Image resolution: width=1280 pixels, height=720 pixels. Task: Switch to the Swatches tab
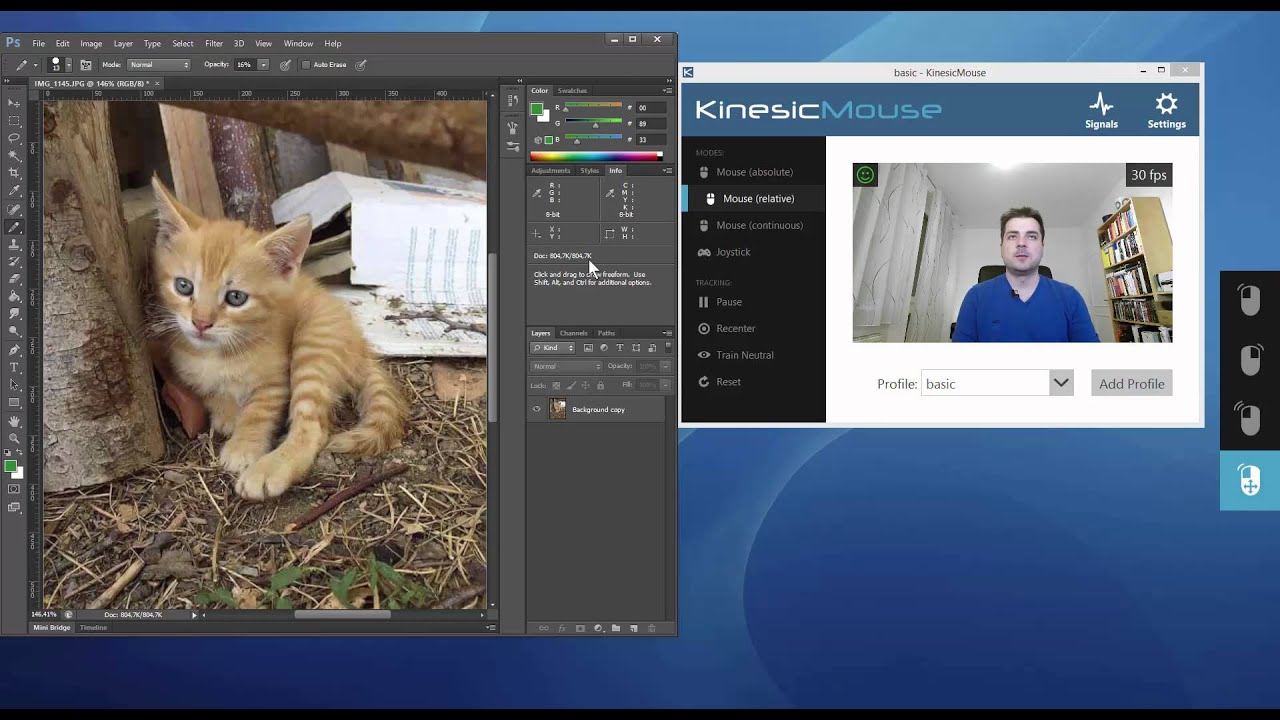click(x=572, y=91)
